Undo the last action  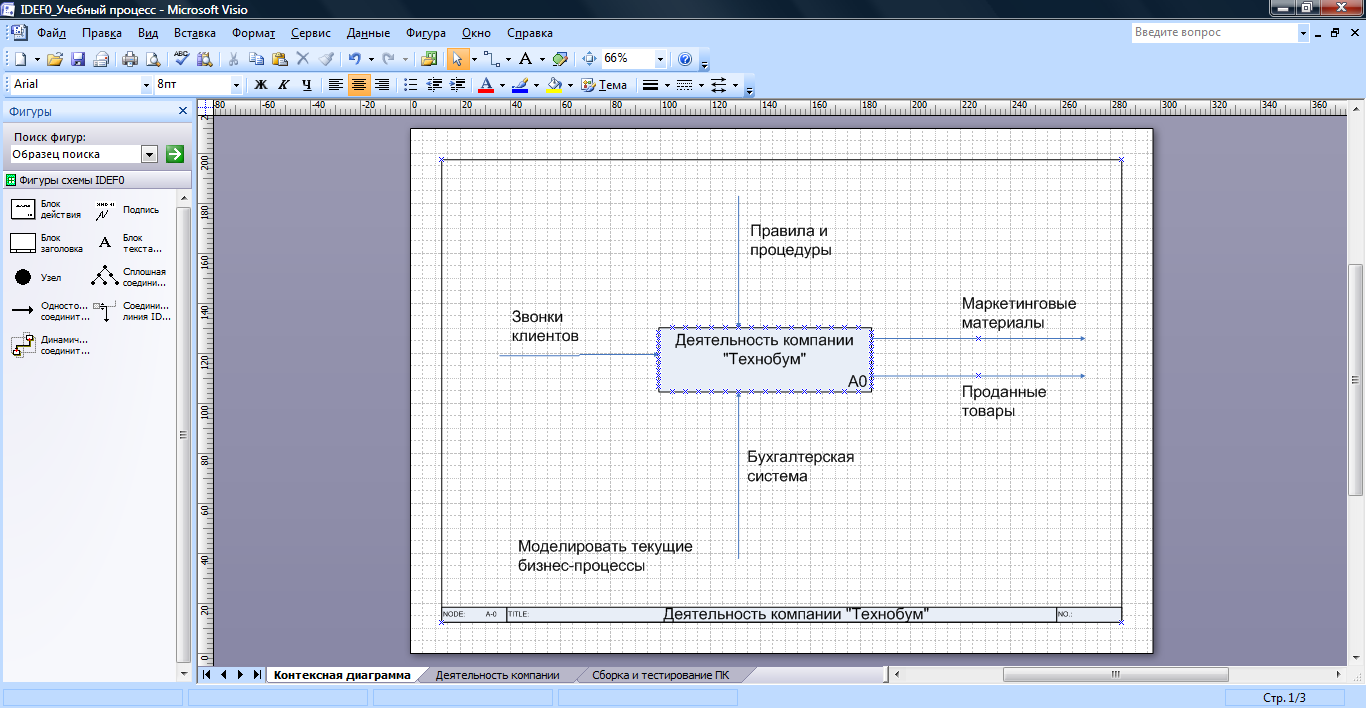point(355,59)
